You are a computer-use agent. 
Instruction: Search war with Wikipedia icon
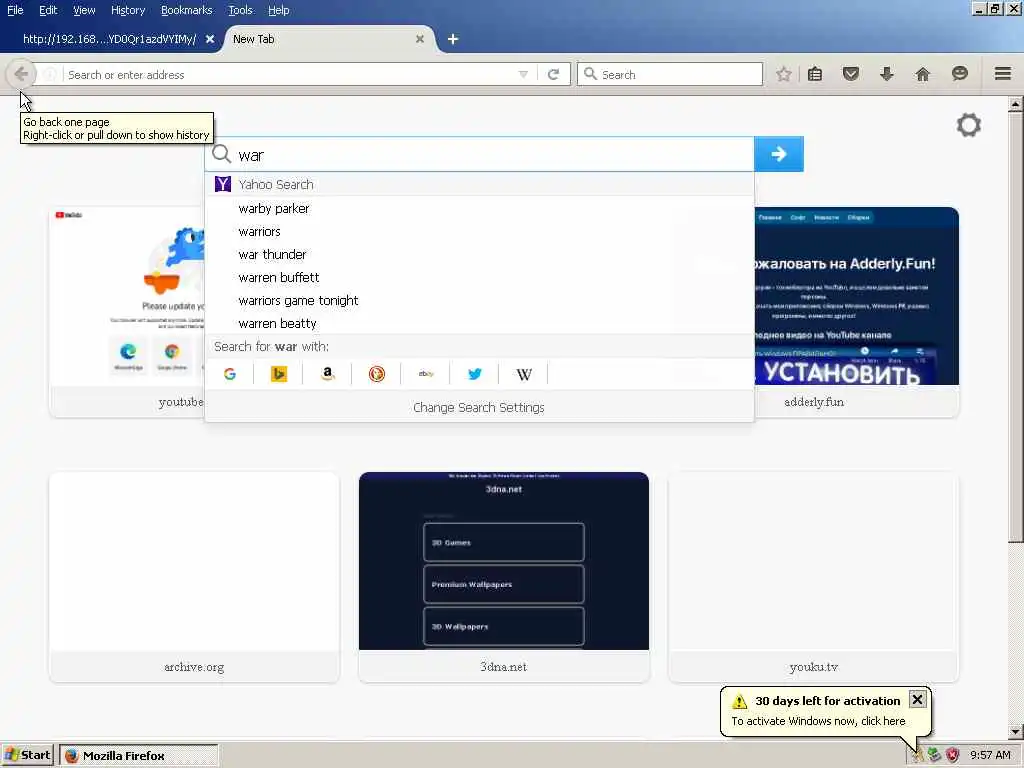(x=524, y=374)
